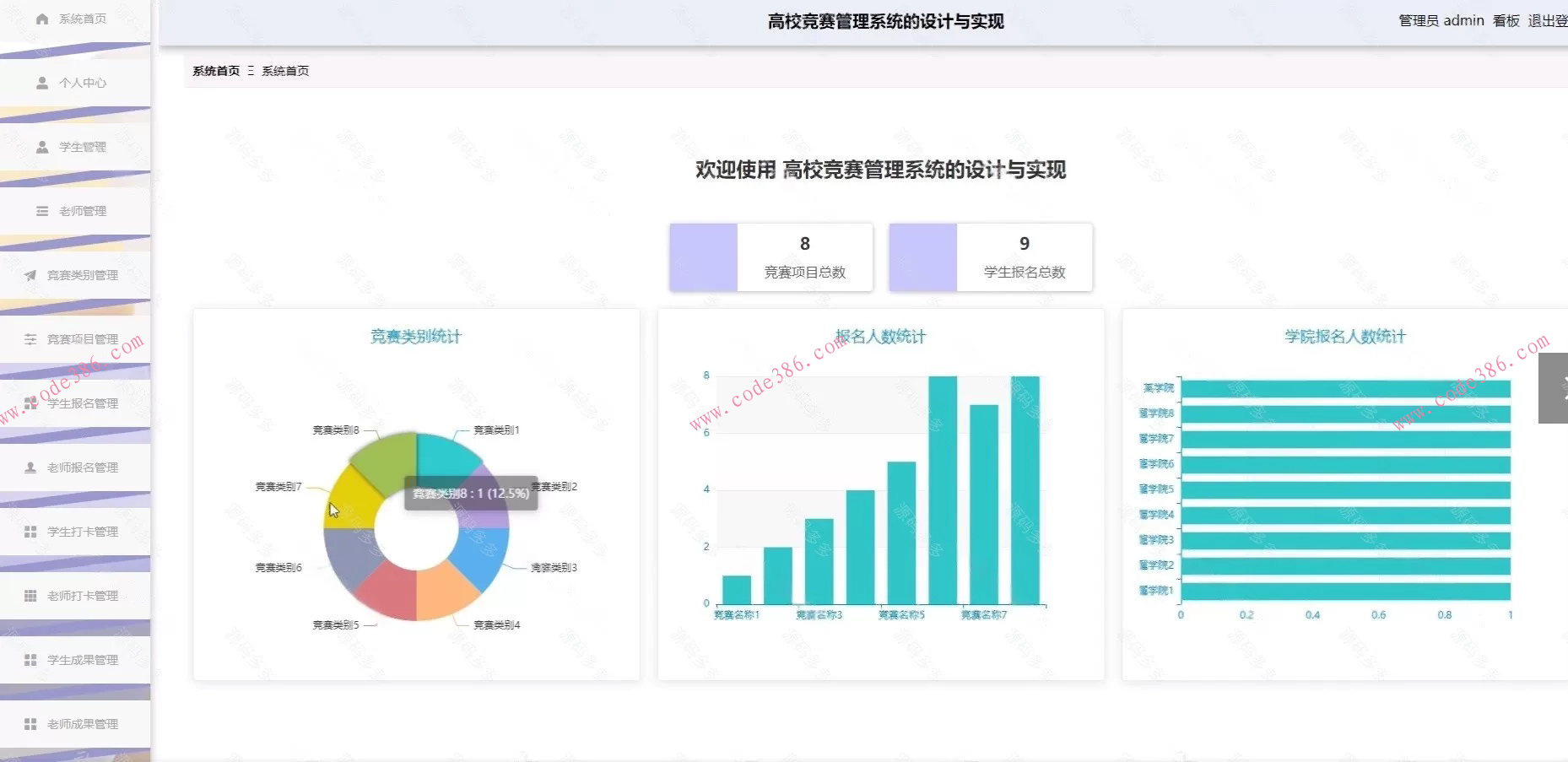
Task: Open 学生报名管理 from the sidebar
Action: pos(82,403)
